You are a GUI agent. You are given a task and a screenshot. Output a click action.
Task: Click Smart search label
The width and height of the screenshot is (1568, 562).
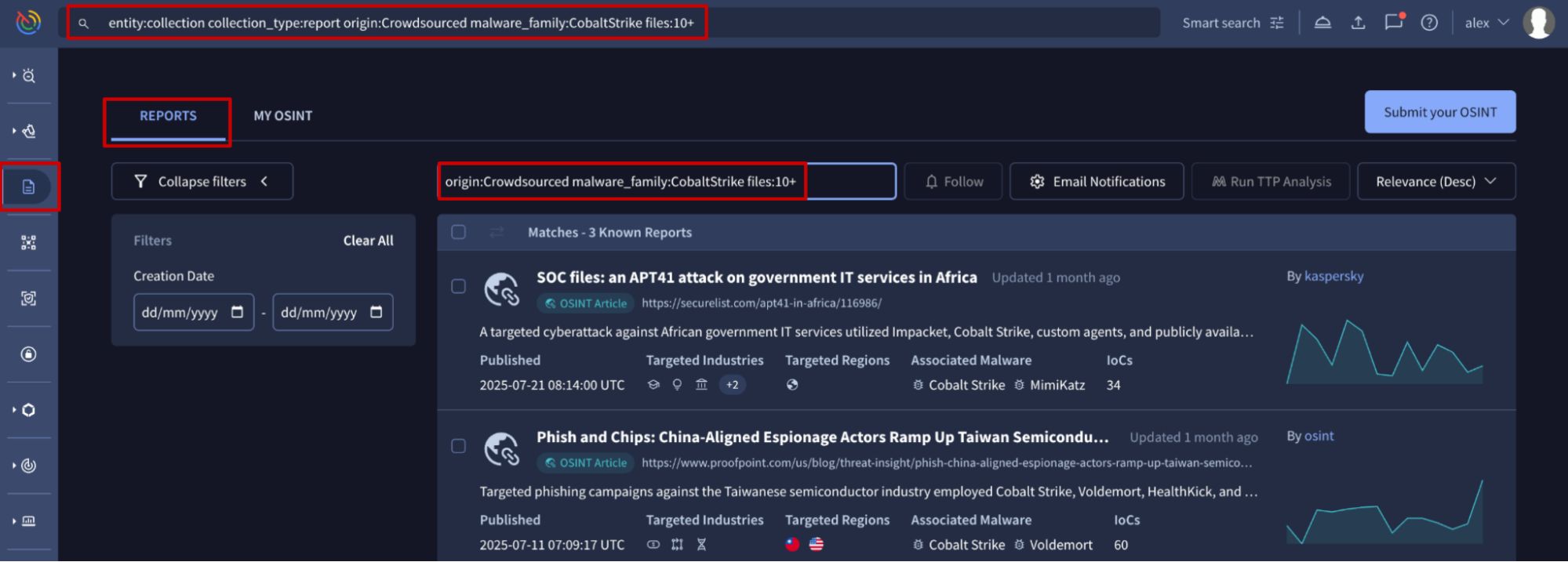[x=1221, y=23]
